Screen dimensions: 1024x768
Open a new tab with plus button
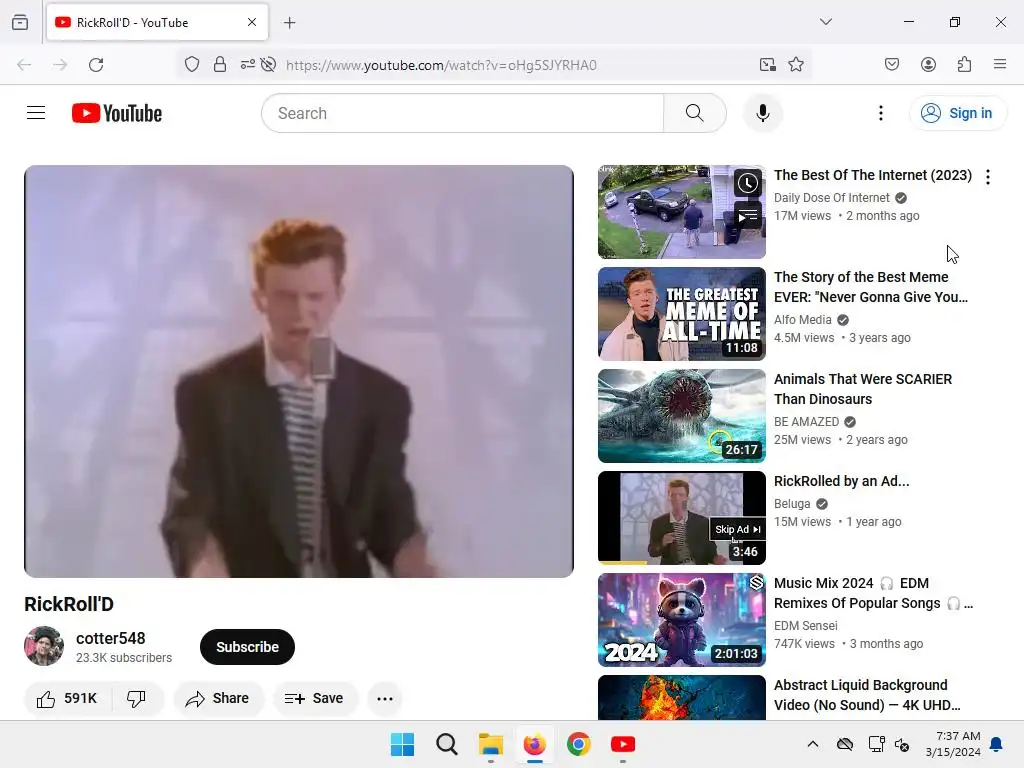point(289,23)
